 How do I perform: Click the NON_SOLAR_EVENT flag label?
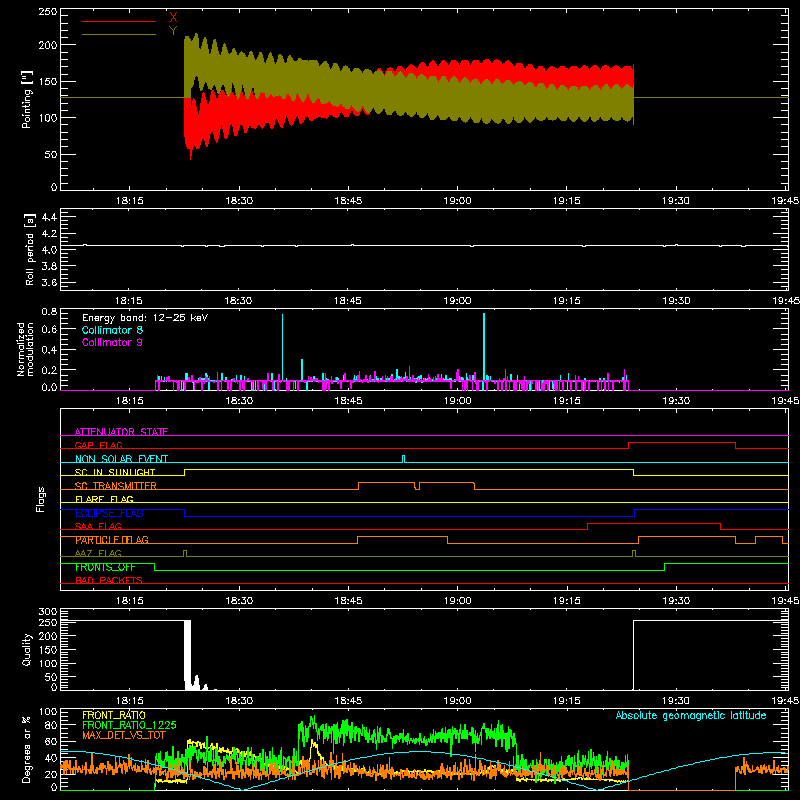click(x=121, y=459)
